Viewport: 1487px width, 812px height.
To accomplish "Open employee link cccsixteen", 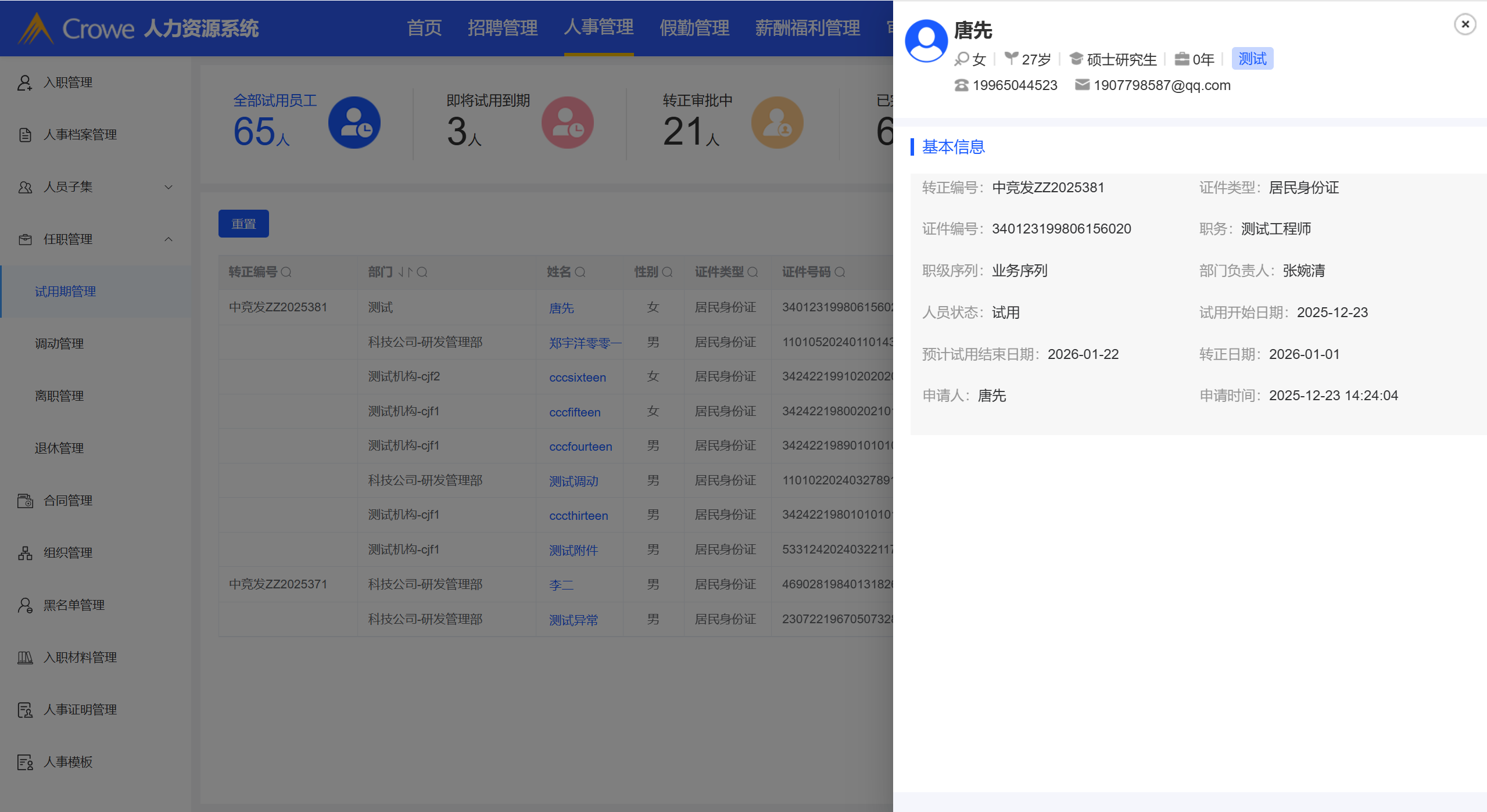I will pos(577,378).
